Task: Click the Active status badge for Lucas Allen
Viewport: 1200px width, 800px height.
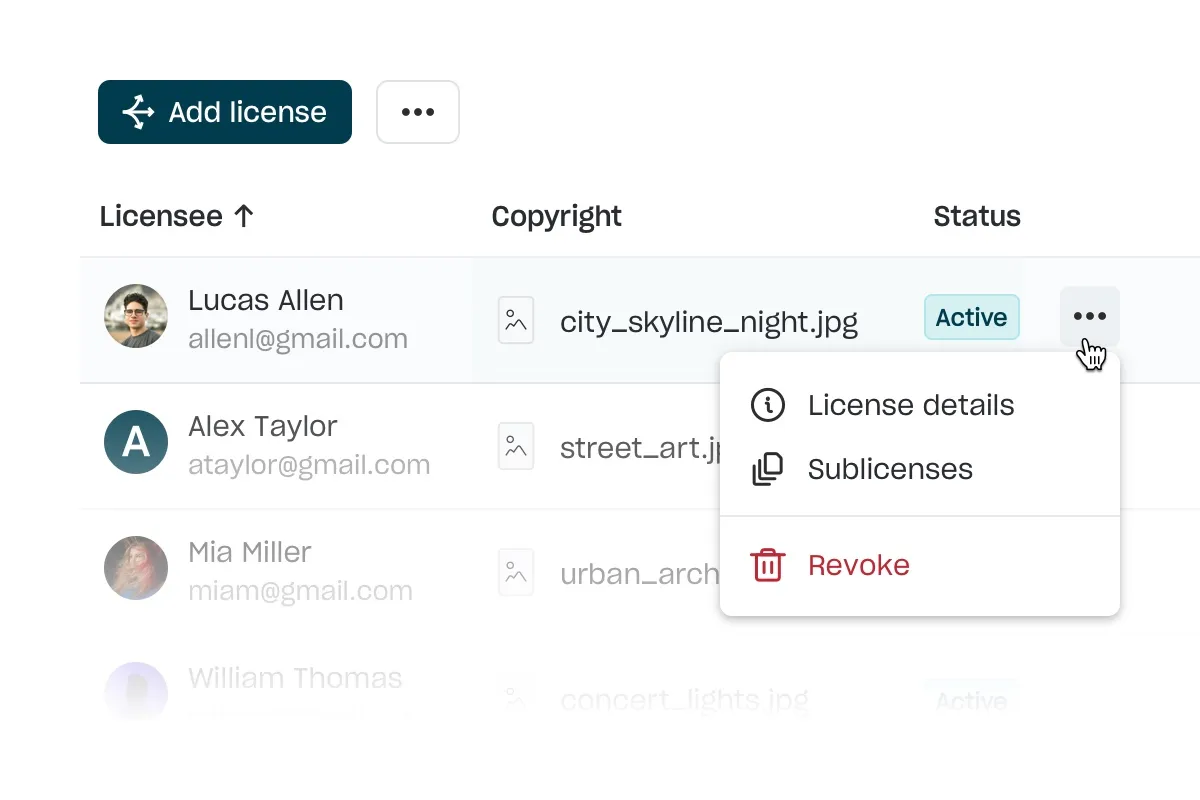Action: 971,317
